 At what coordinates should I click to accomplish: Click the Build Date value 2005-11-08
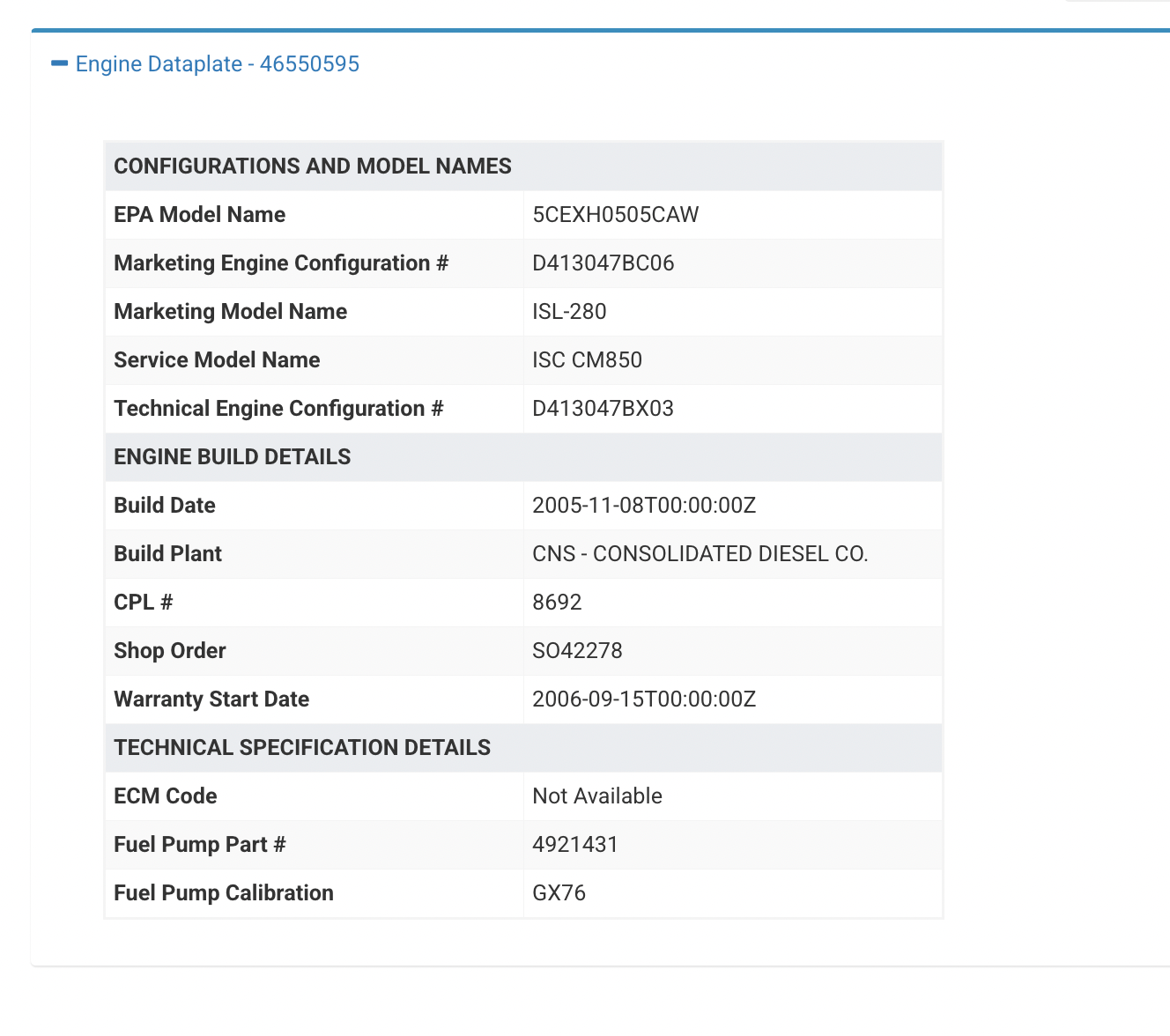pos(643,506)
